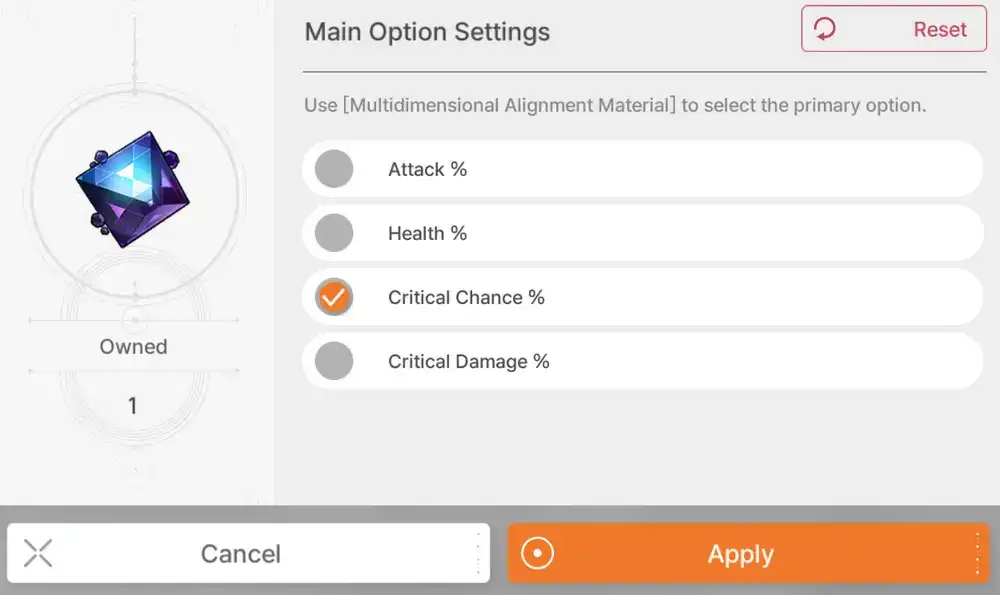Toggle the checked Critical Chance % option
This screenshot has height=595, width=1000.
[334, 297]
